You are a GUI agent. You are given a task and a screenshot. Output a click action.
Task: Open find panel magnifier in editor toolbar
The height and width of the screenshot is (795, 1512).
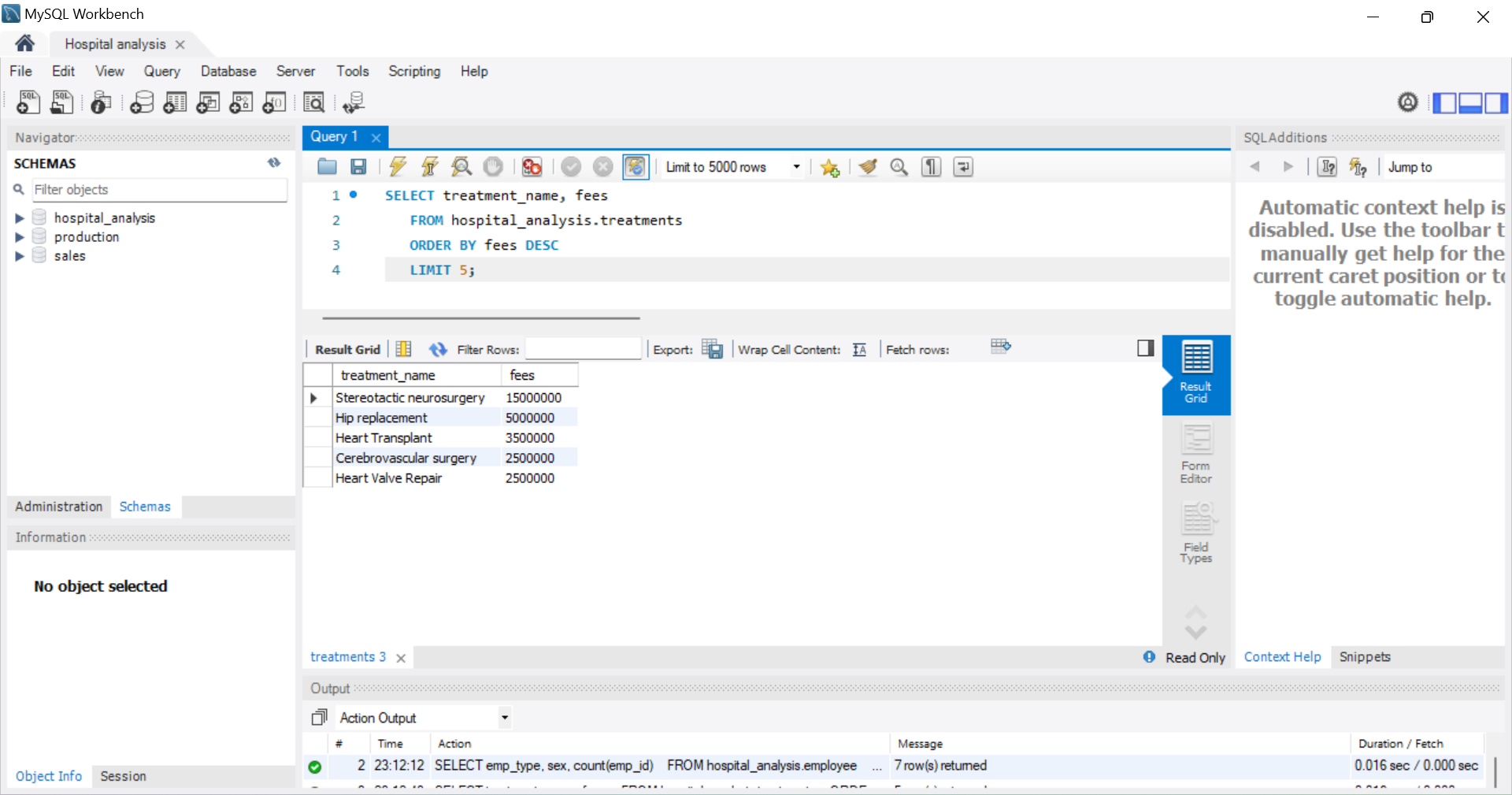pyautogui.click(x=899, y=166)
